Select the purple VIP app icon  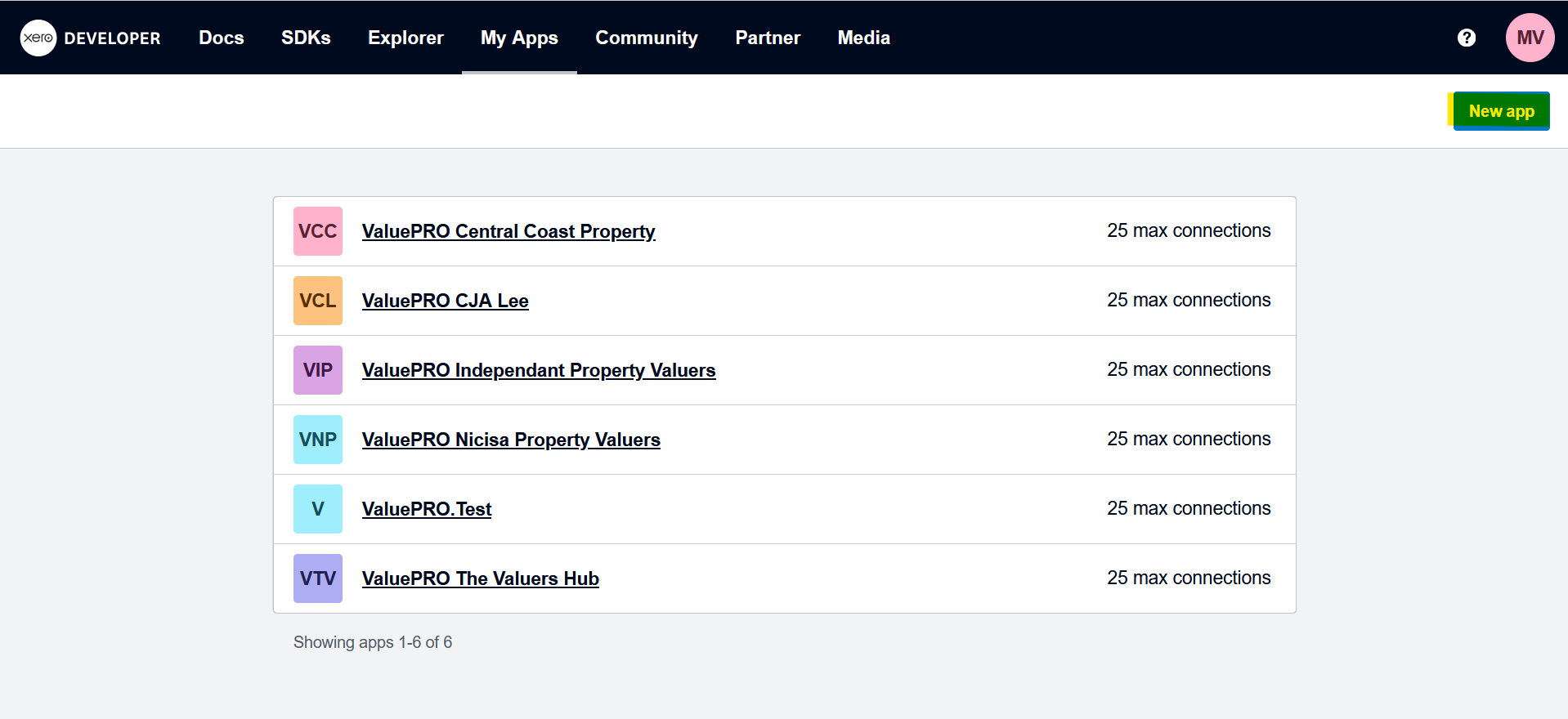[x=317, y=370]
